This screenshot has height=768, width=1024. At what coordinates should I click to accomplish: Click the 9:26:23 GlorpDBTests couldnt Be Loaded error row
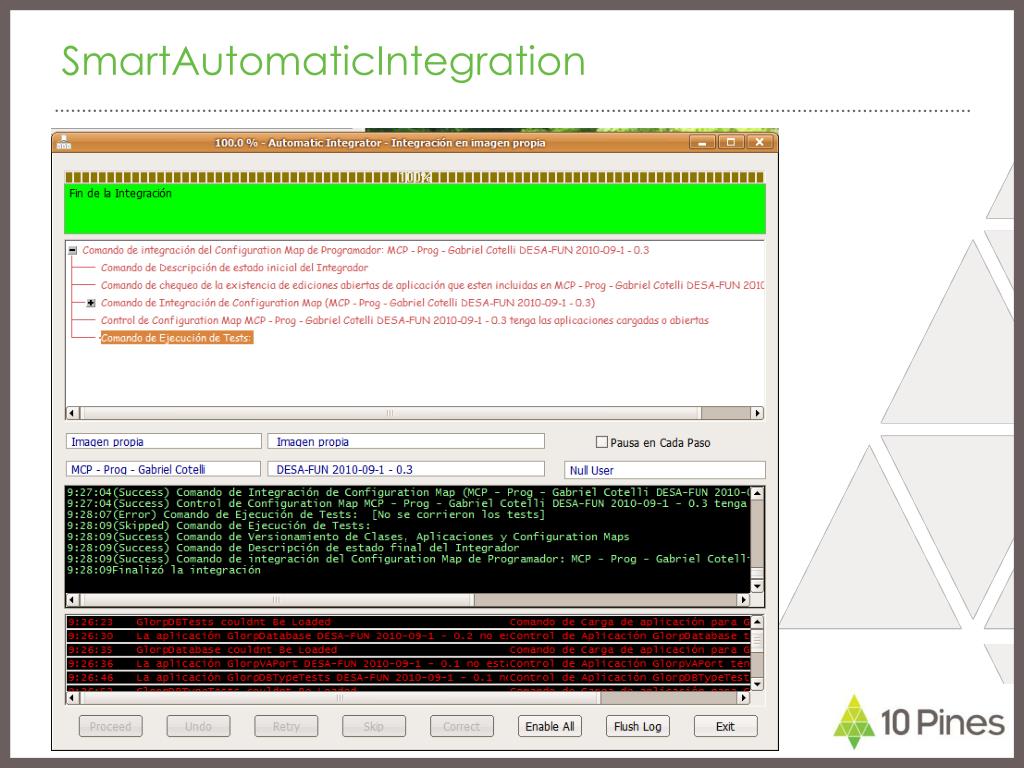tap(408, 622)
